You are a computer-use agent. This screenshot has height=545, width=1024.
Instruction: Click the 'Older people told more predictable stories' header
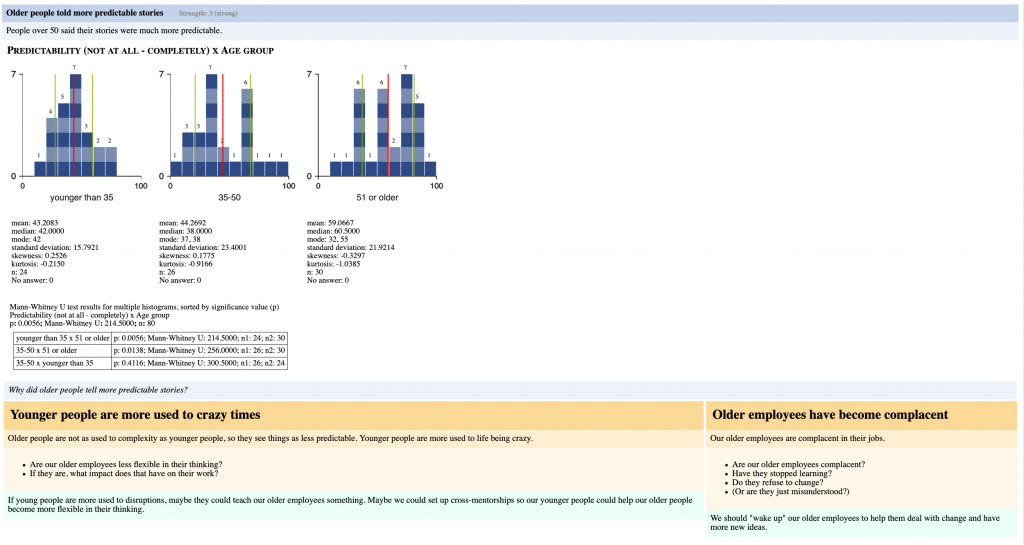[x=85, y=13]
